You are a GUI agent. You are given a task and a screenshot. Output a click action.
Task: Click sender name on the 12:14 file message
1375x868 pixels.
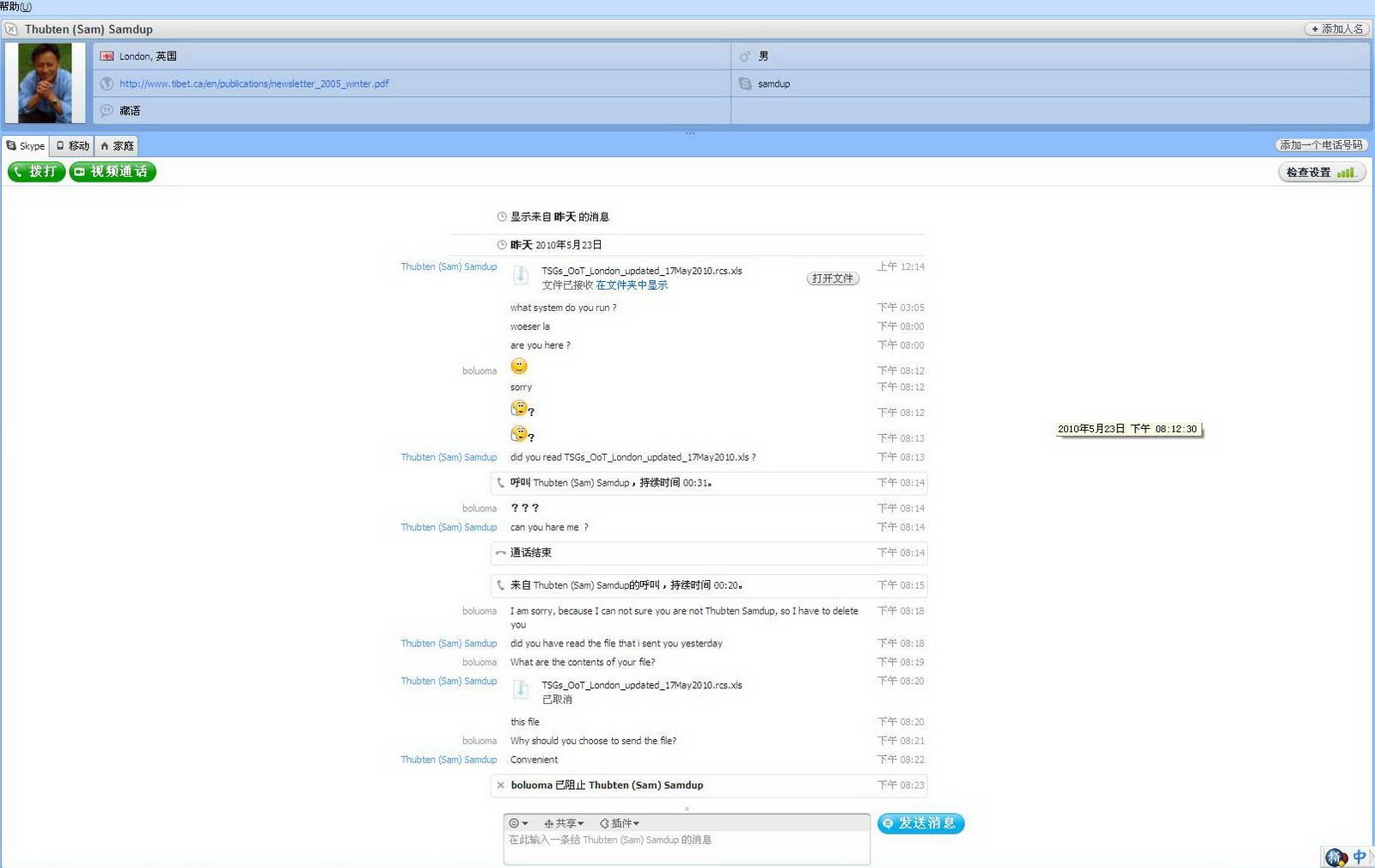click(449, 266)
